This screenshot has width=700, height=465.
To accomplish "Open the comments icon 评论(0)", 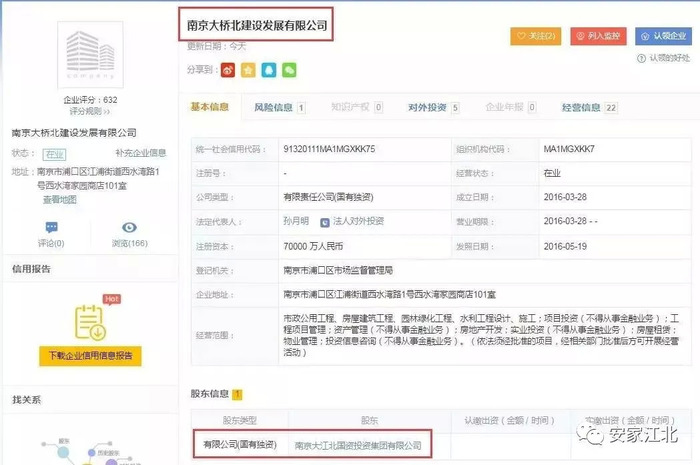I will pyautogui.click(x=51, y=227).
